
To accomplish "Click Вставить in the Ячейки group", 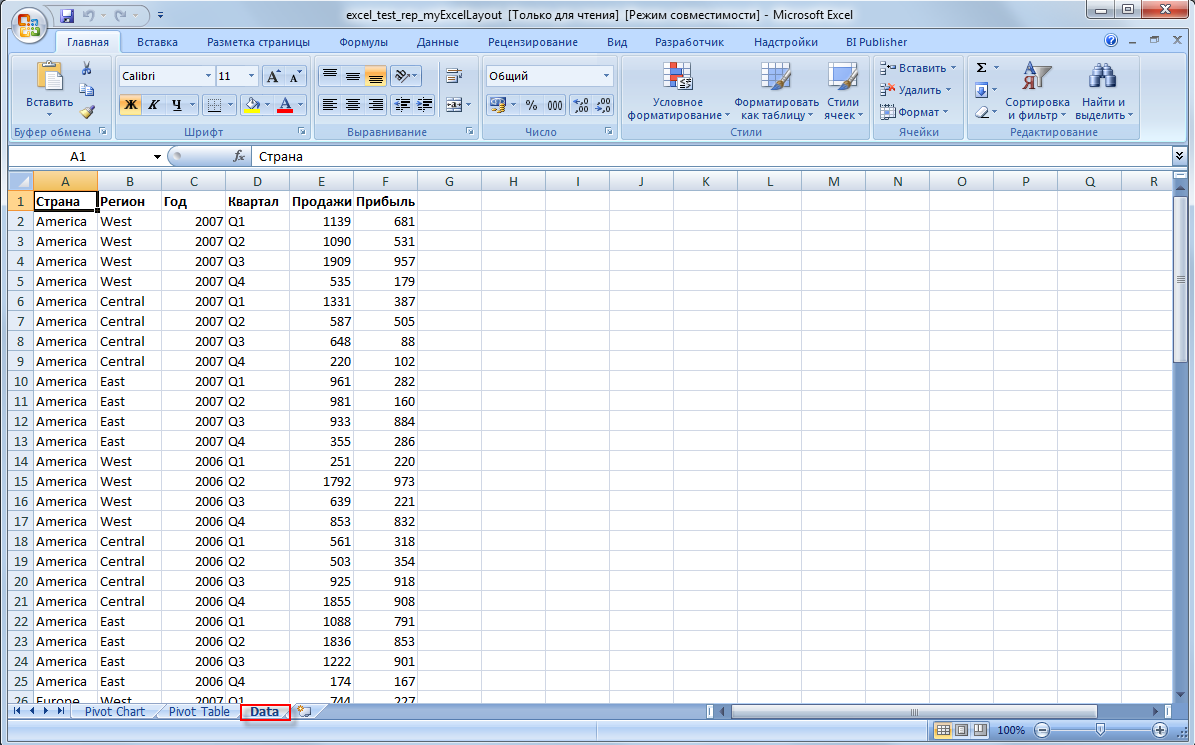I will pyautogui.click(x=918, y=68).
